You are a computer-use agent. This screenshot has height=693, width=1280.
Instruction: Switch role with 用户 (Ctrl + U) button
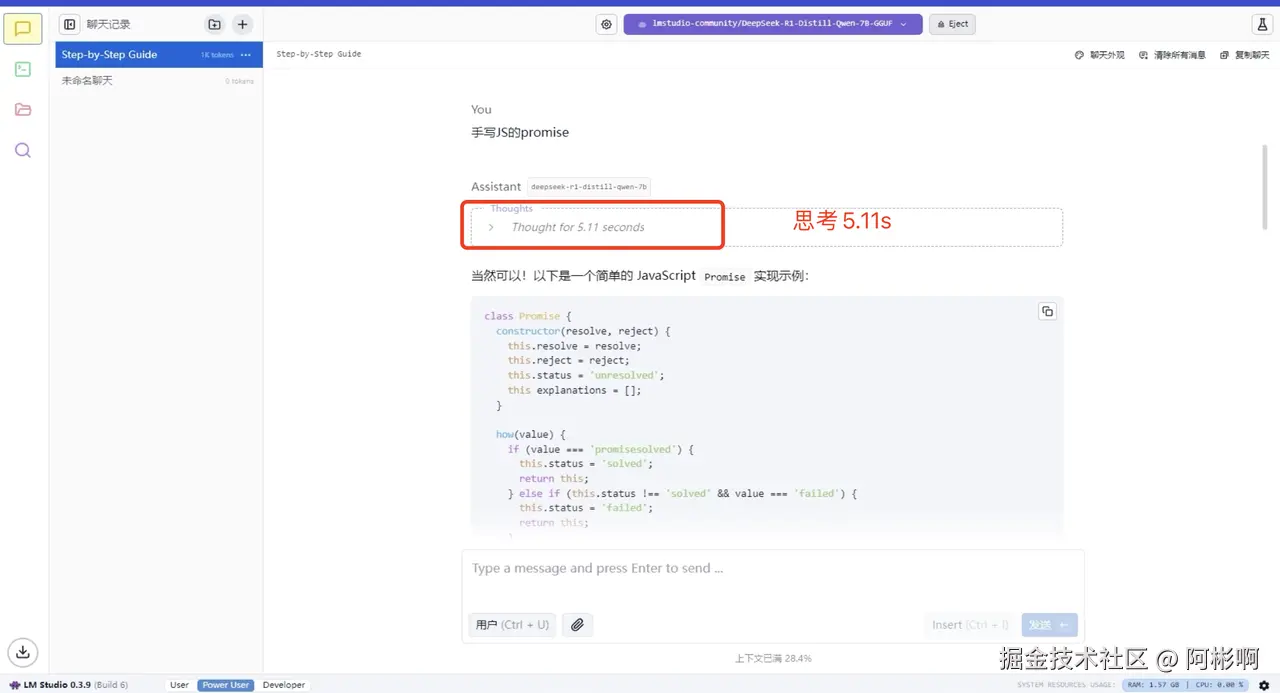(x=512, y=625)
